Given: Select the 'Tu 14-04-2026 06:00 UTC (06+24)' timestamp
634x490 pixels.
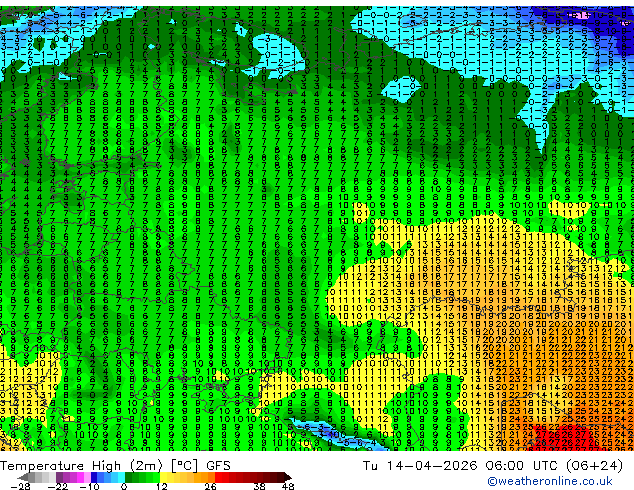Looking at the screenshot, I should pyautogui.click(x=492, y=465).
